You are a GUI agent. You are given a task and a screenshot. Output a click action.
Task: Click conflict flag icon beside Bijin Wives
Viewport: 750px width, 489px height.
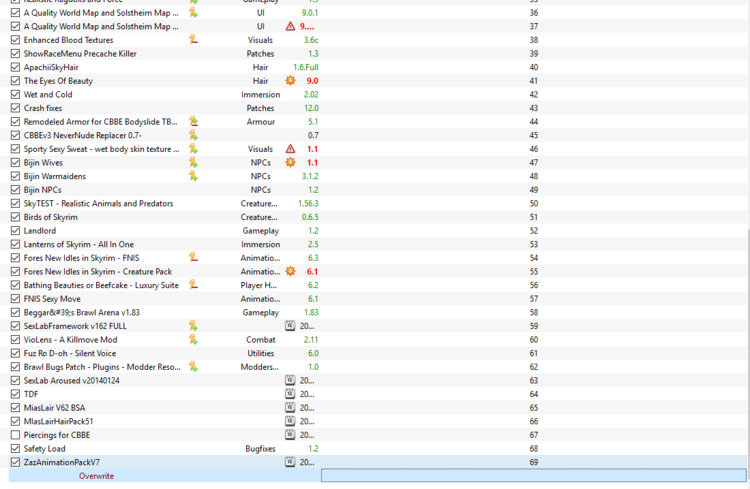point(193,163)
